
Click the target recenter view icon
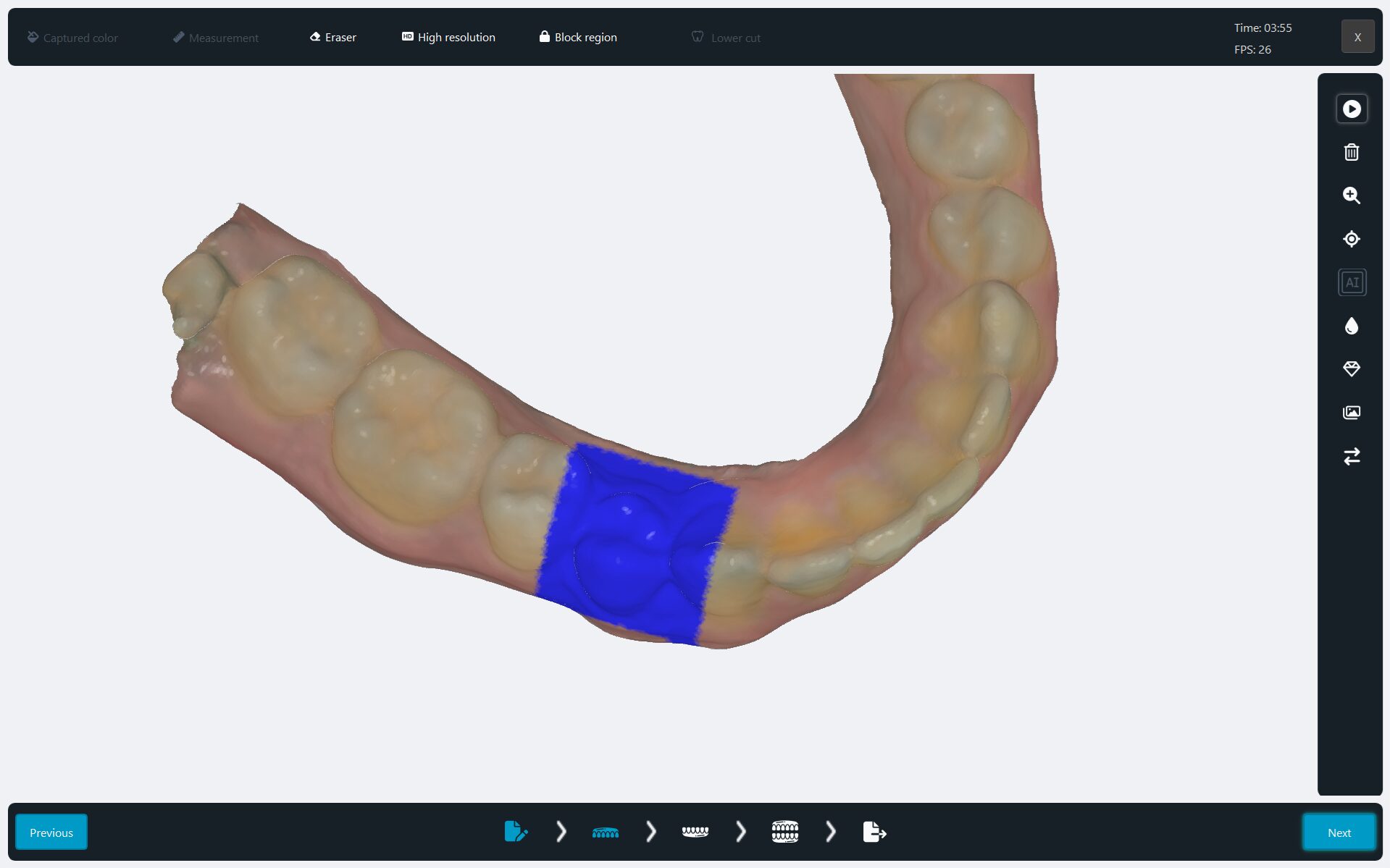click(x=1351, y=239)
